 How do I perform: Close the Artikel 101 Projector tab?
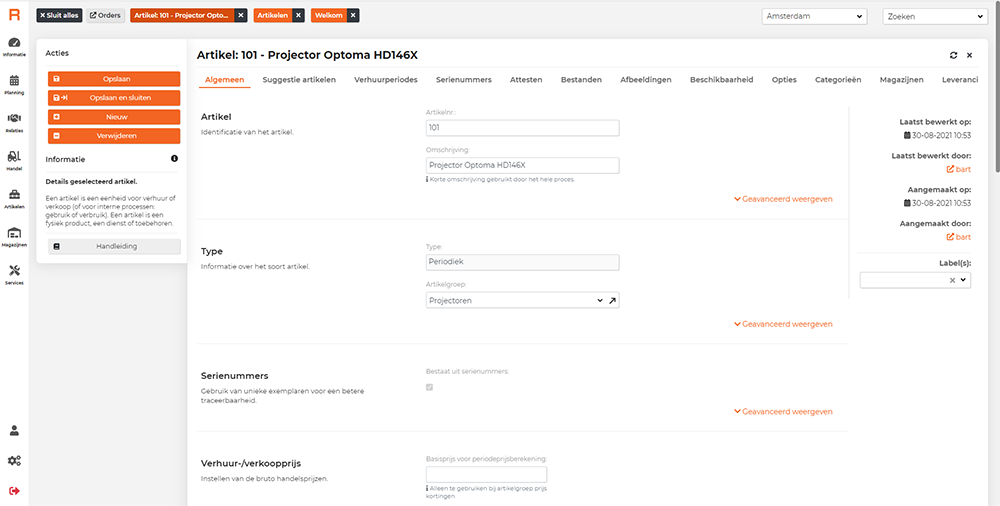click(x=240, y=15)
